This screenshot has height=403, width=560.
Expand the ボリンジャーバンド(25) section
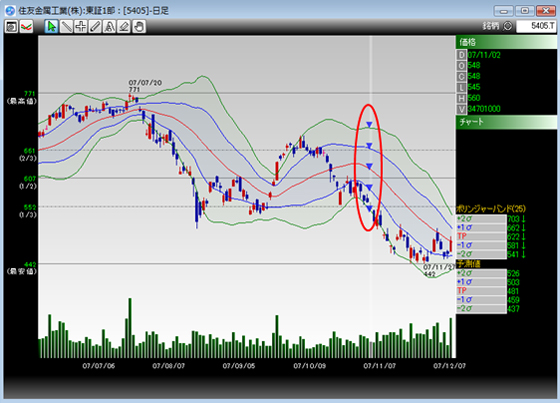491,209
